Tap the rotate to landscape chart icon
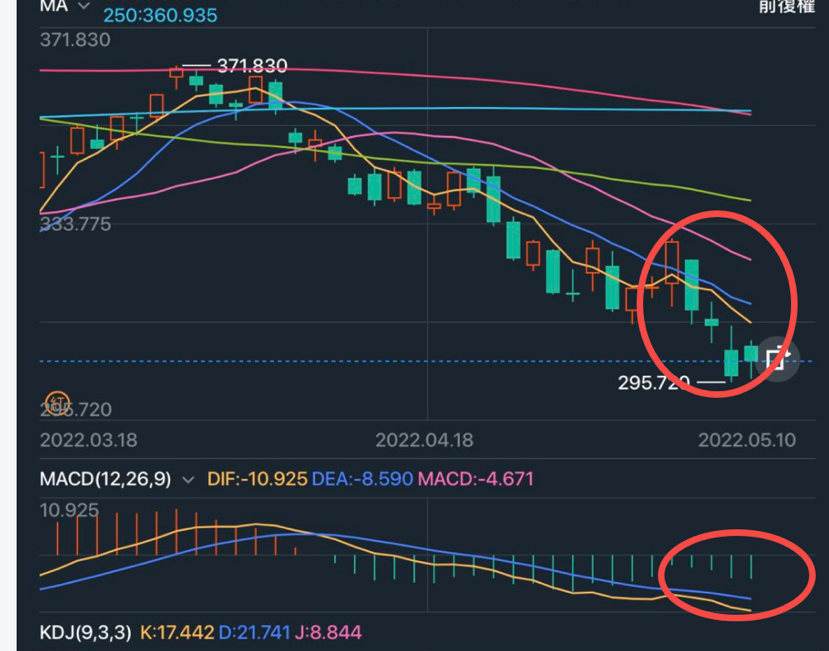This screenshot has width=829, height=651. [x=777, y=359]
